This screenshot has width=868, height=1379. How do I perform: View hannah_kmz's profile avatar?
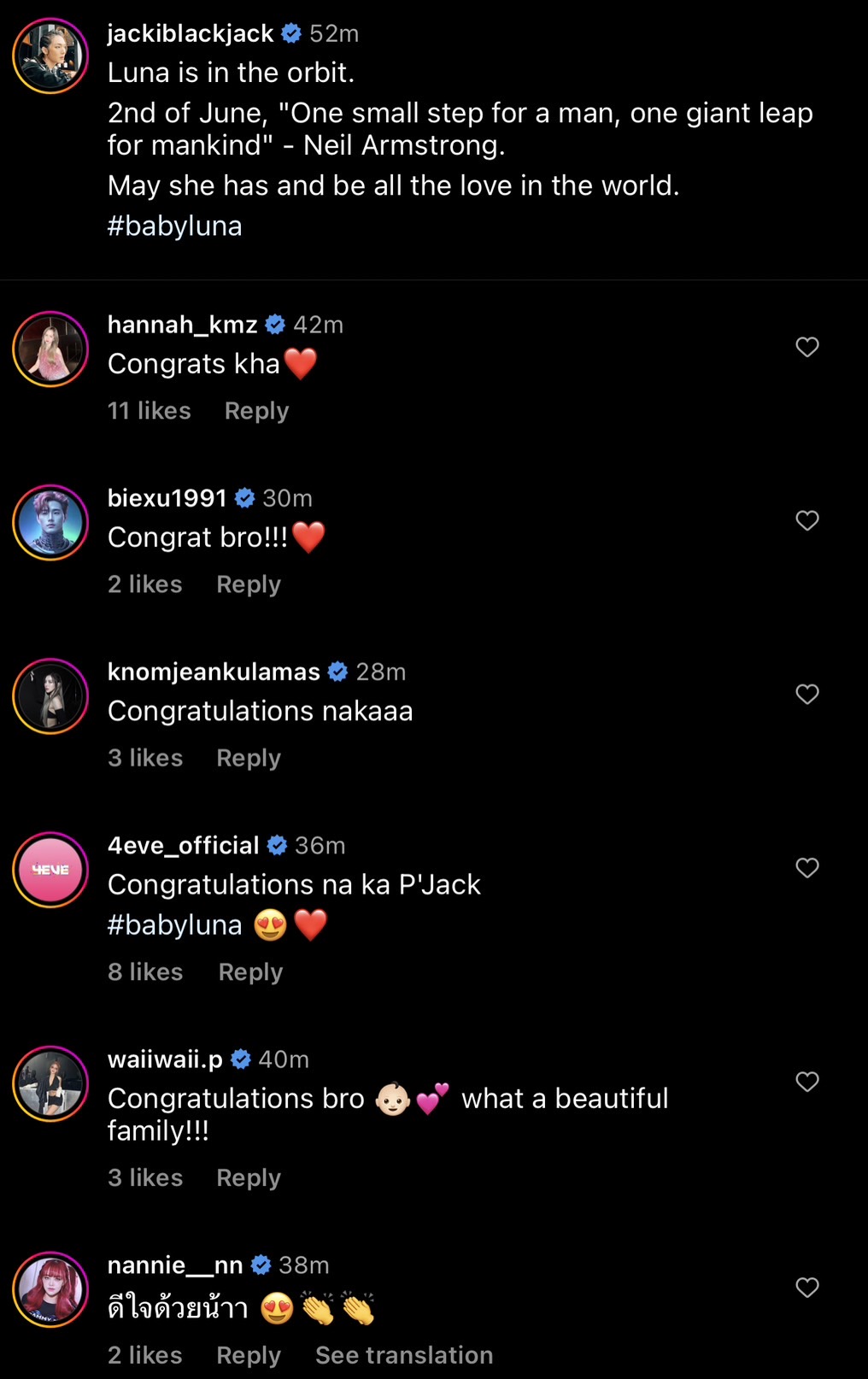pyautogui.click(x=50, y=349)
